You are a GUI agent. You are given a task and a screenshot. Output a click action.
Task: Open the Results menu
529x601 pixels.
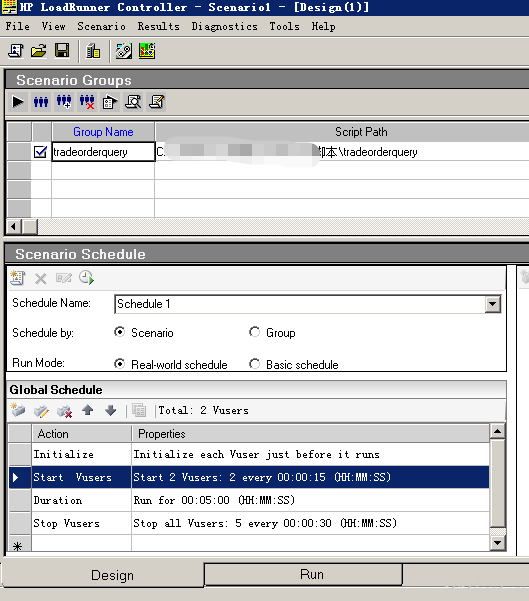[159, 26]
